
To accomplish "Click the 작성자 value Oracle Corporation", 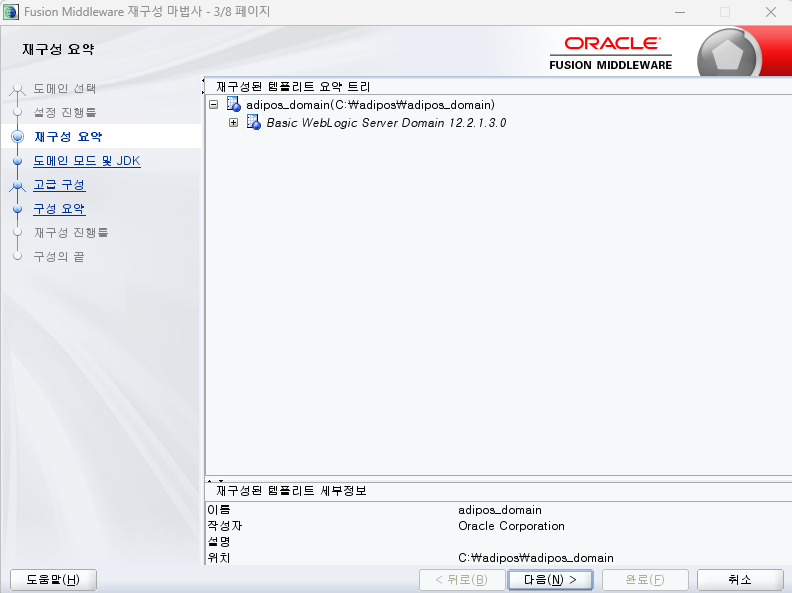I will [511, 526].
